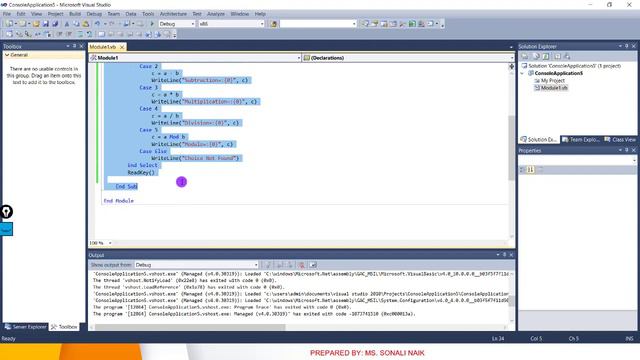640x360 pixels.
Task: Open the File menu
Action: coord(7,14)
